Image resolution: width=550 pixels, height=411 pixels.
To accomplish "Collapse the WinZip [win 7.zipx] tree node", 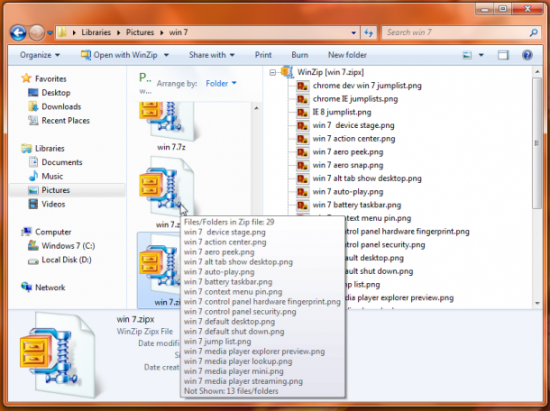I will coord(273,73).
